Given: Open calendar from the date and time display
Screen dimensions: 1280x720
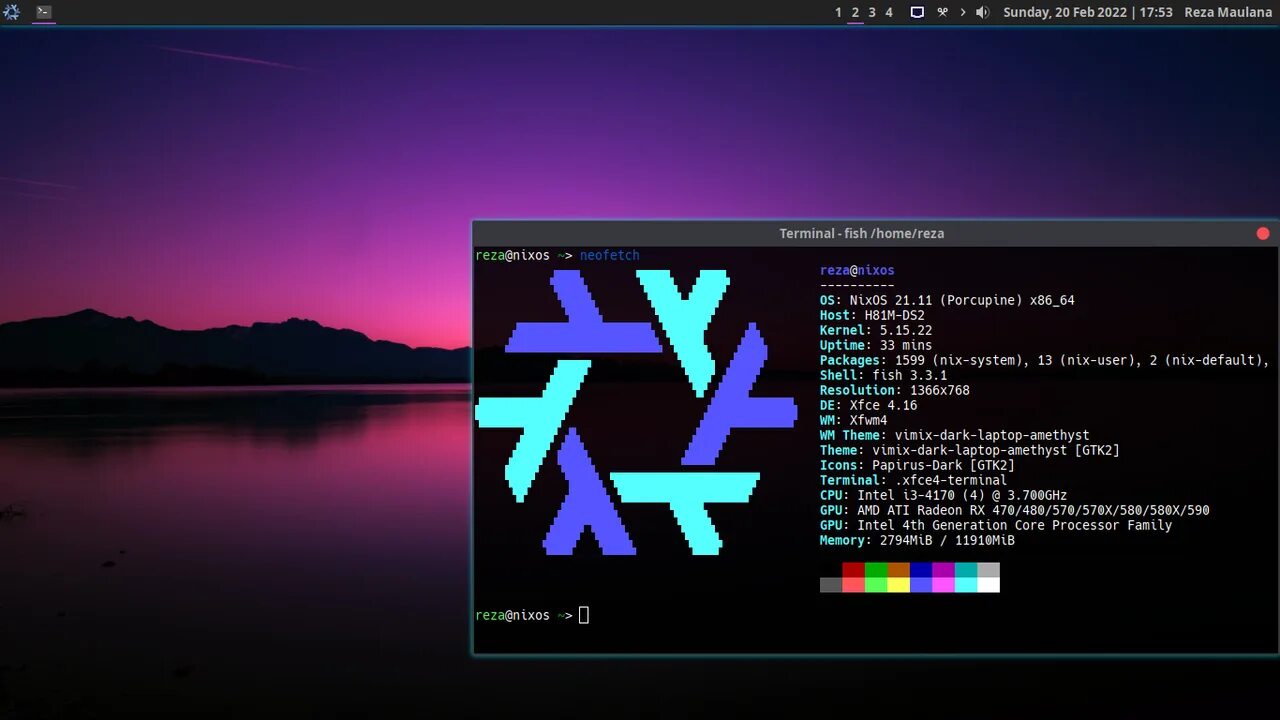Looking at the screenshot, I should pos(1088,12).
